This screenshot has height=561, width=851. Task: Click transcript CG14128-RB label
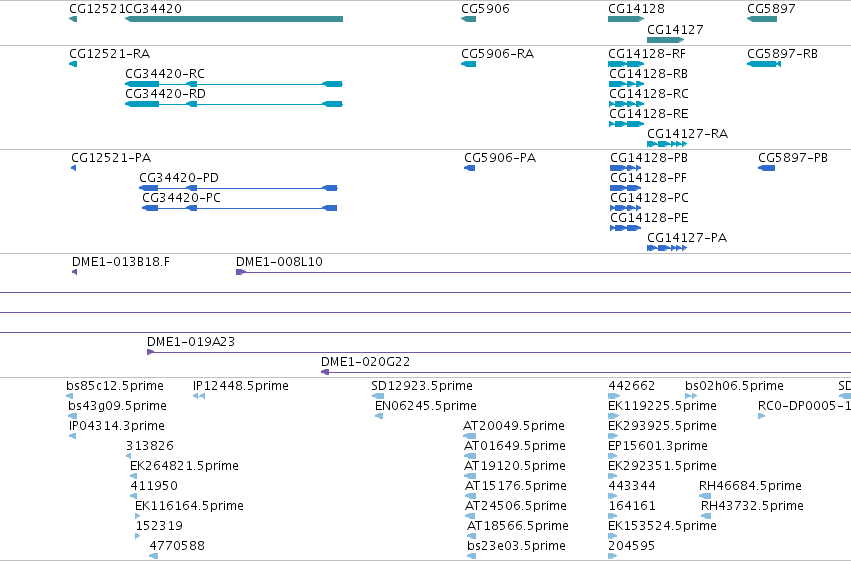pyautogui.click(x=649, y=74)
